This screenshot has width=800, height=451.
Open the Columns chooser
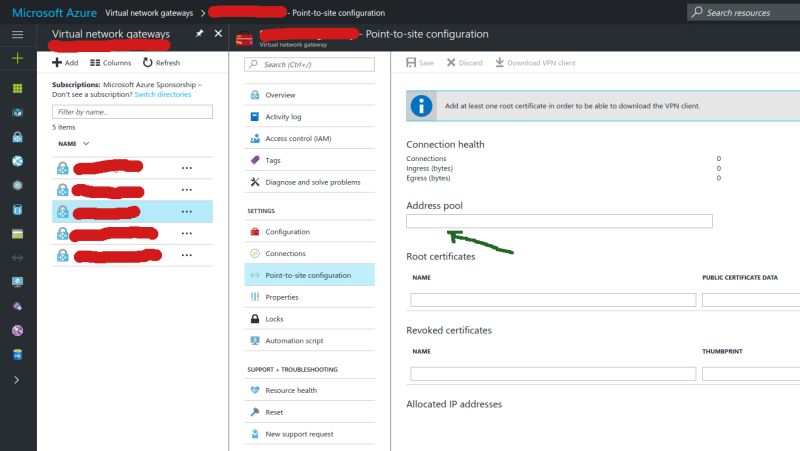(111, 63)
